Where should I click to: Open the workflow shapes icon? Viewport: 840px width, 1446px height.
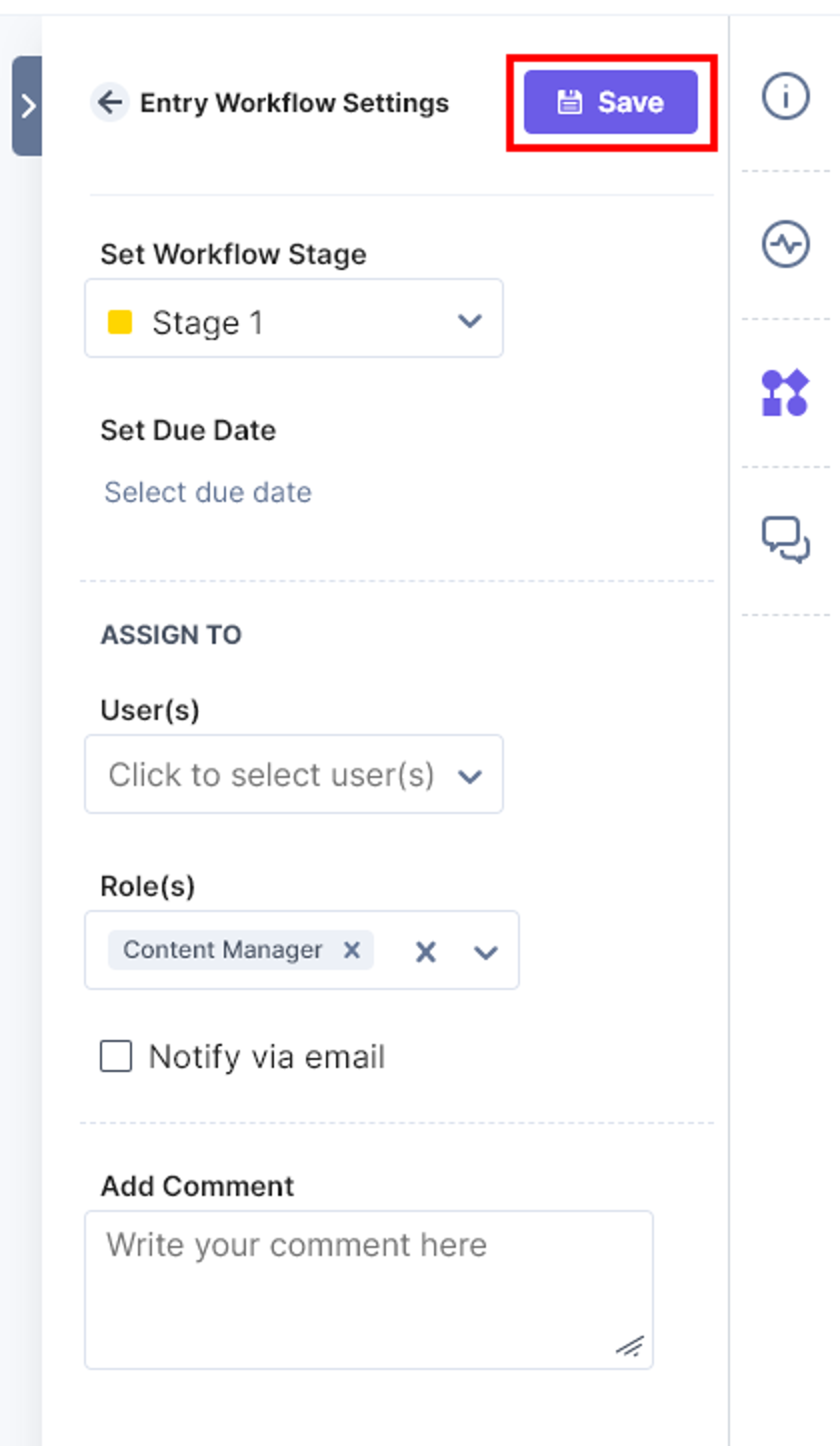pyautogui.click(x=786, y=392)
